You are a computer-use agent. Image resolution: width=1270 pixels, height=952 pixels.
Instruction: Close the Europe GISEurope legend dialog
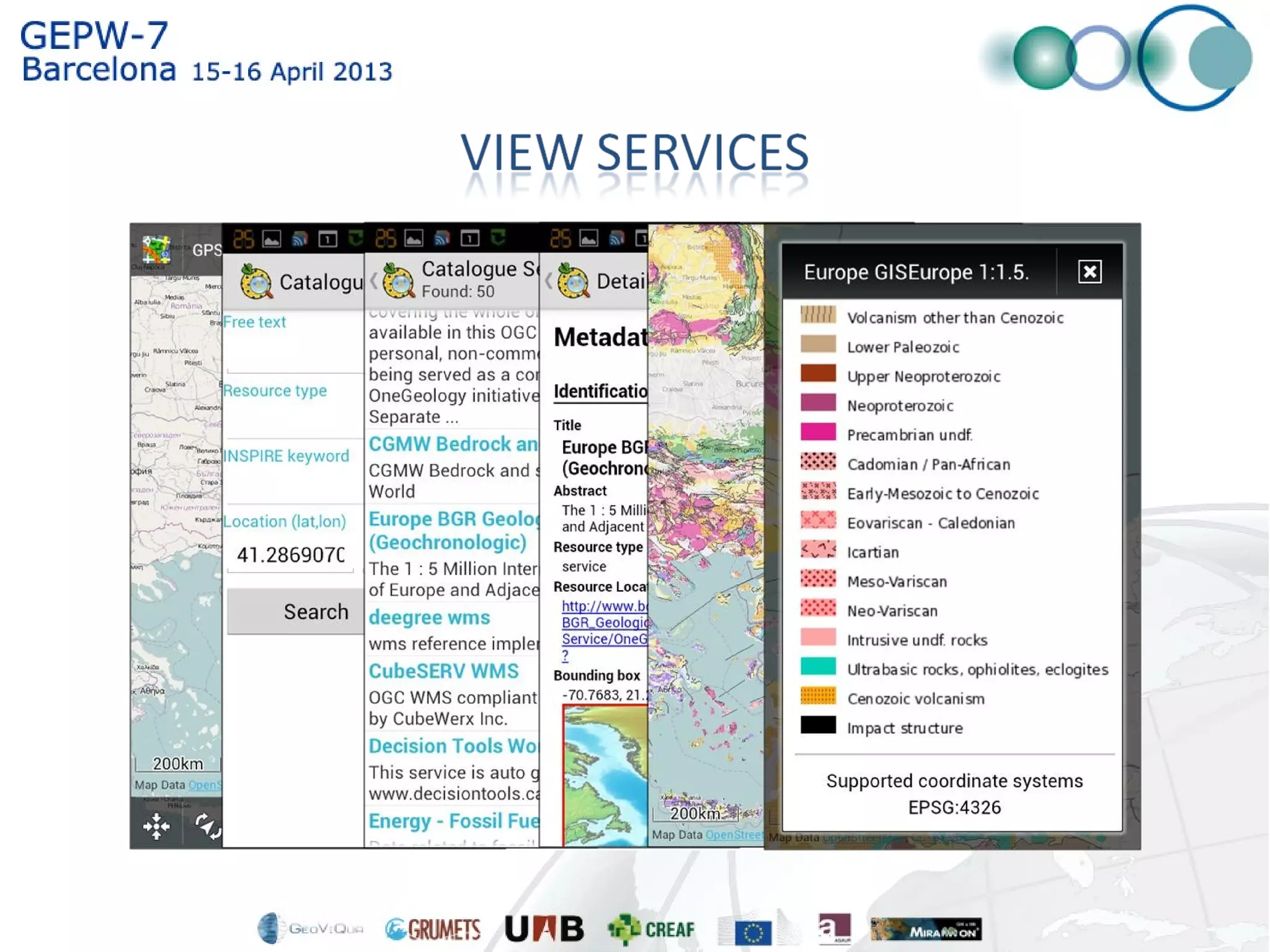click(1089, 271)
